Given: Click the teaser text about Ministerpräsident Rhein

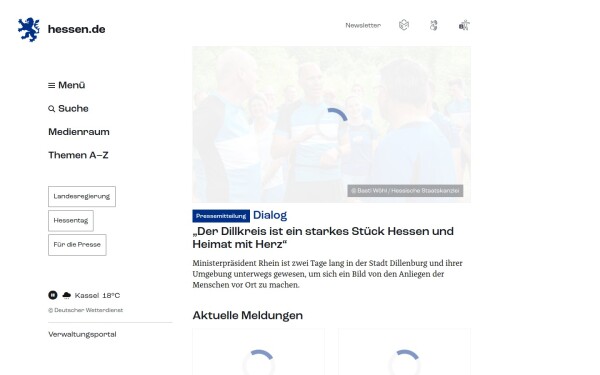Looking at the screenshot, I should point(328,274).
